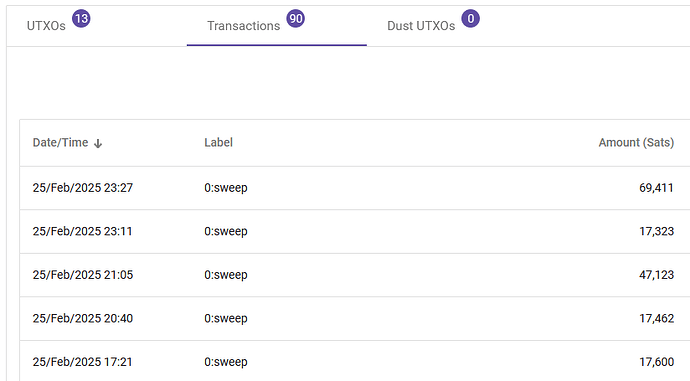Click the Dust UTXOs count badge 0

coord(470,18)
